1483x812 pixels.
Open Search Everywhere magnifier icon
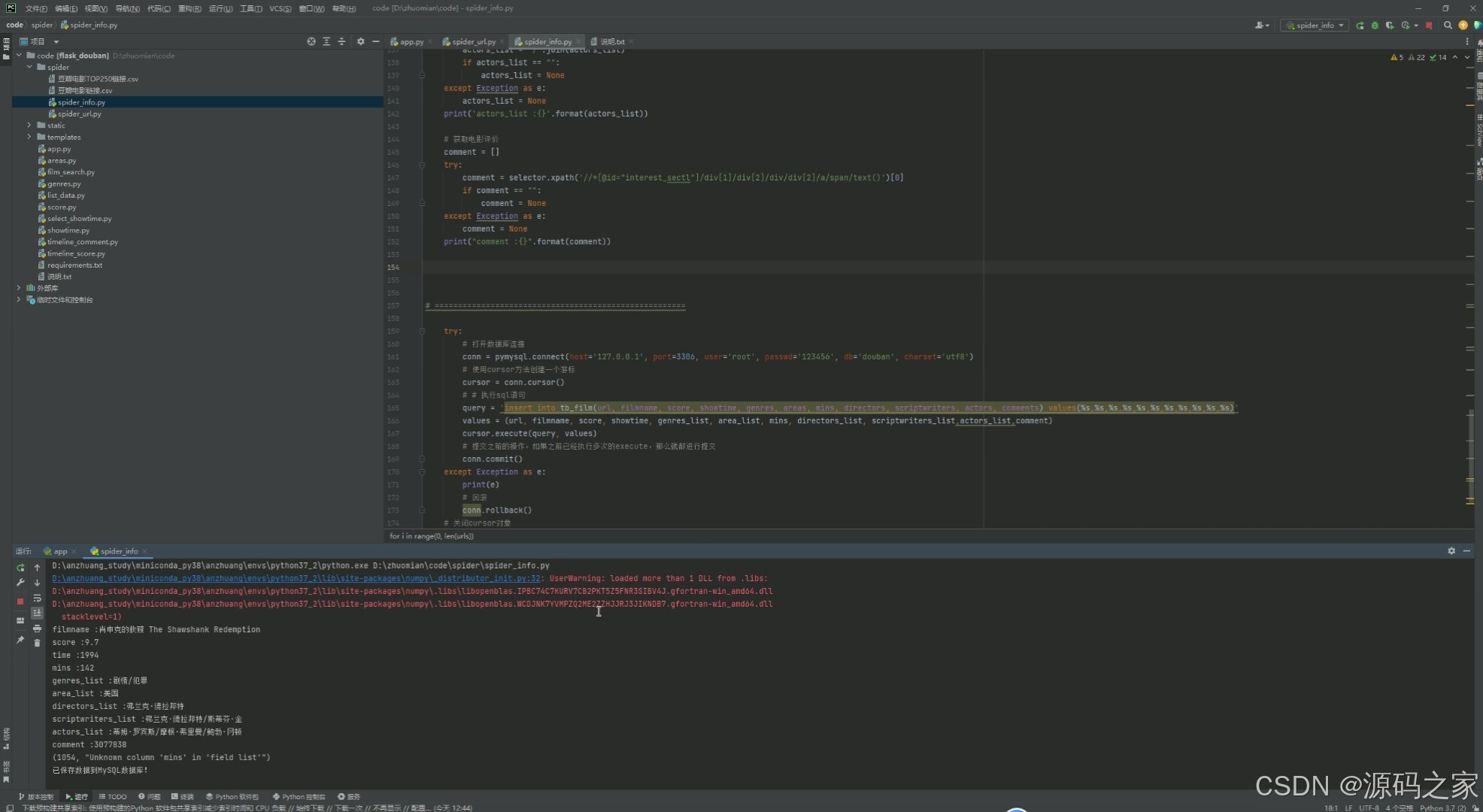(x=1448, y=25)
